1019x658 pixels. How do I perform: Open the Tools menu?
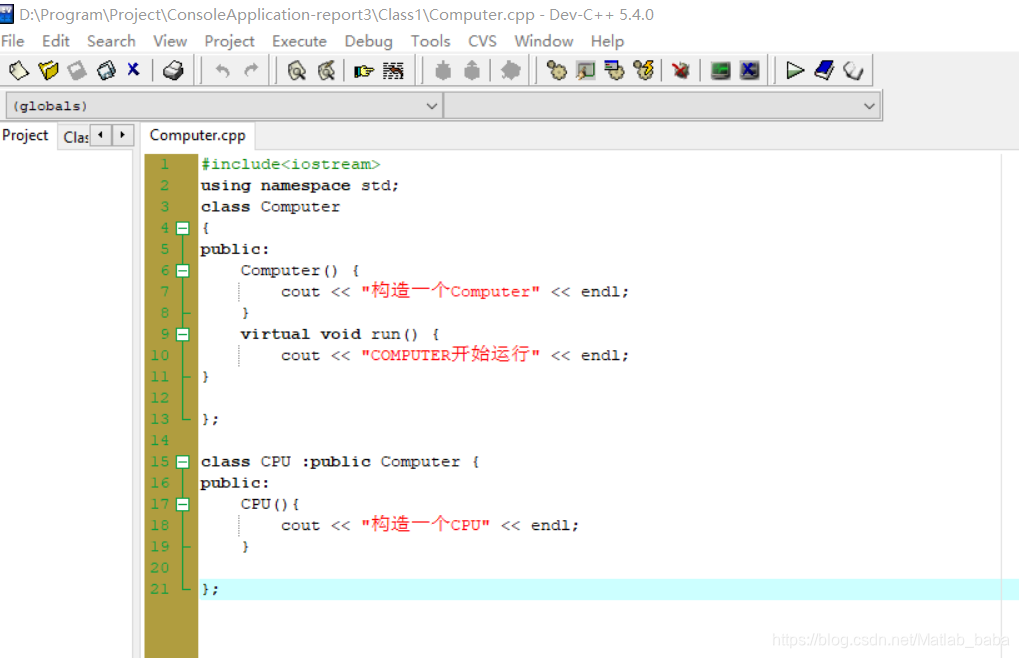point(430,41)
